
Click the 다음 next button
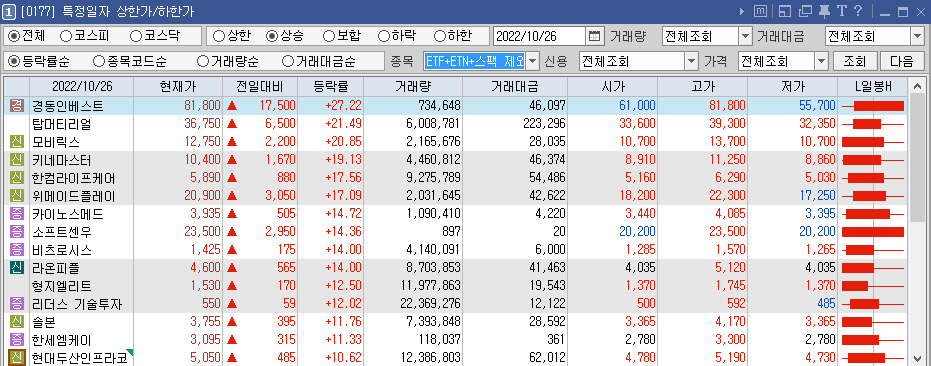click(x=901, y=61)
